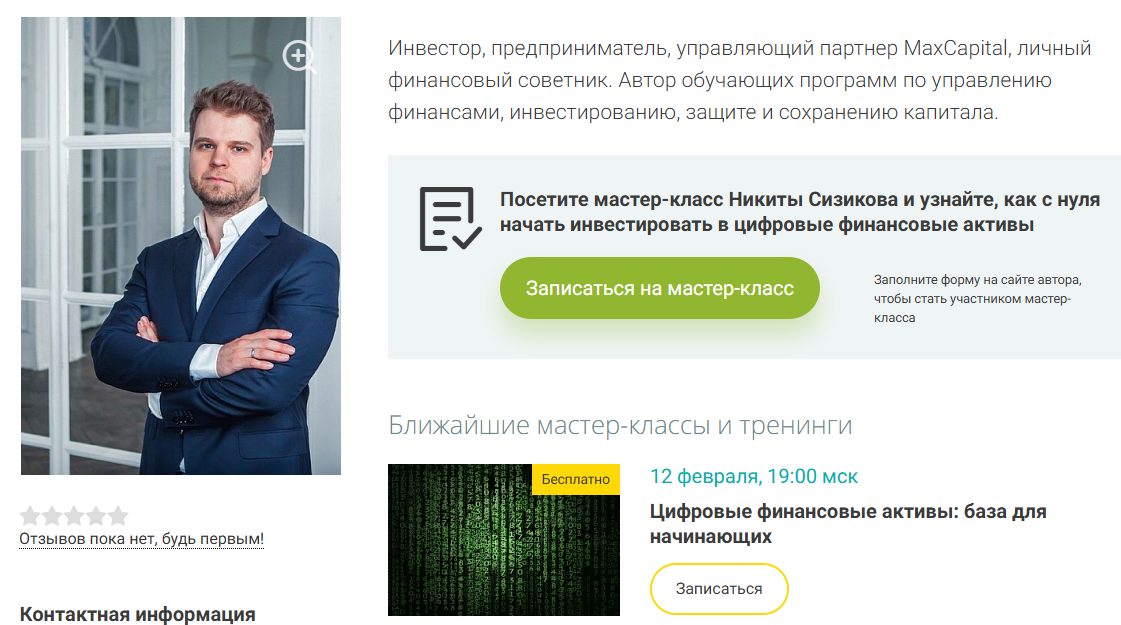Viewport: 1121px width, 625px height.
Task: Open 'Отзывов пока нет, будь первым!' link
Action: pos(142,538)
